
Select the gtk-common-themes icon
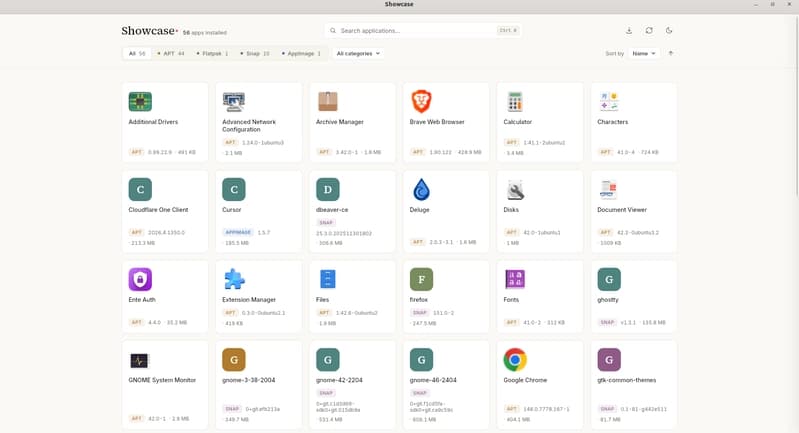click(609, 360)
